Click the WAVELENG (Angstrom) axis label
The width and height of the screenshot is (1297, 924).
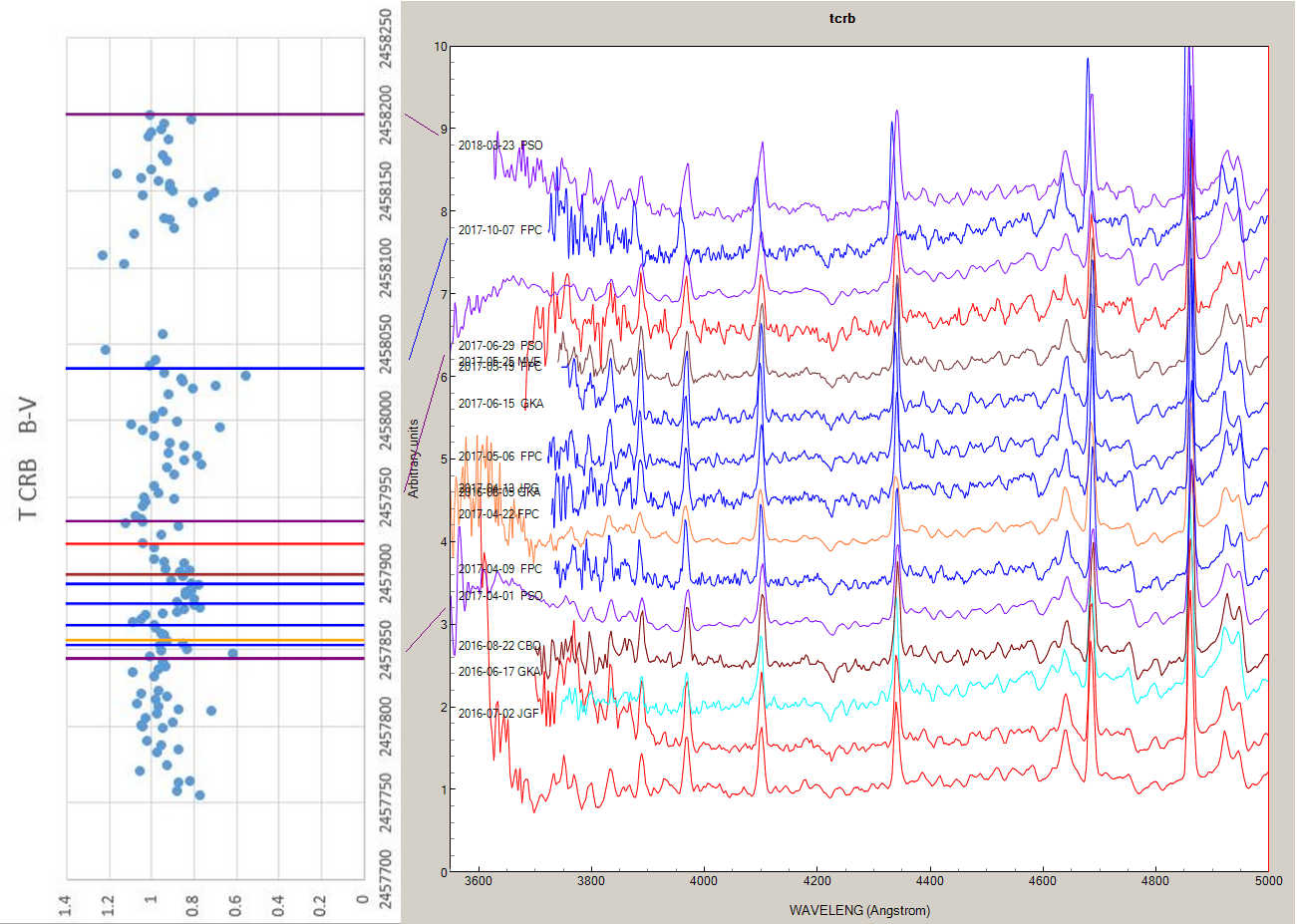tap(859, 910)
